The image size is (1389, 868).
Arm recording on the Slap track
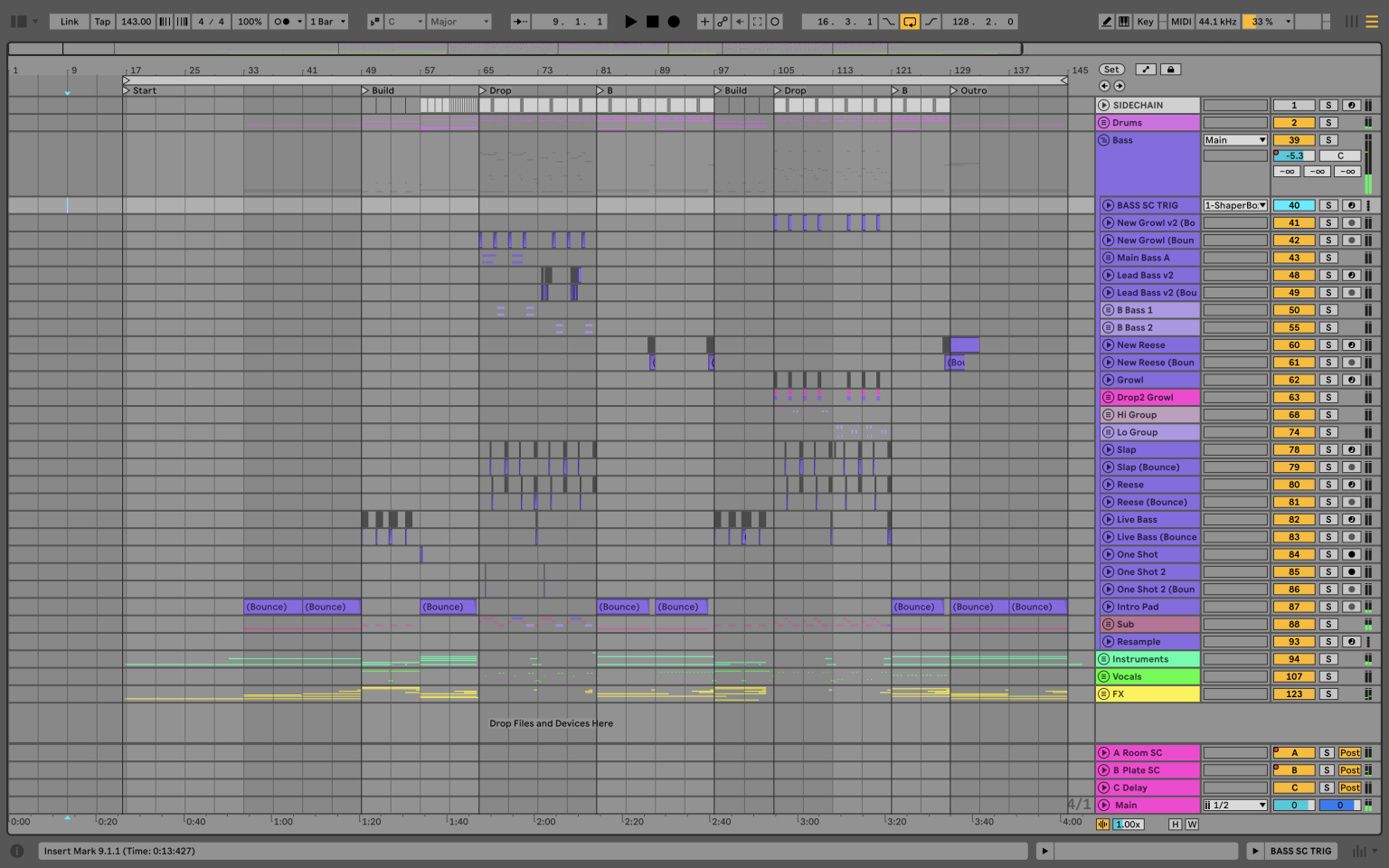tap(1351, 449)
